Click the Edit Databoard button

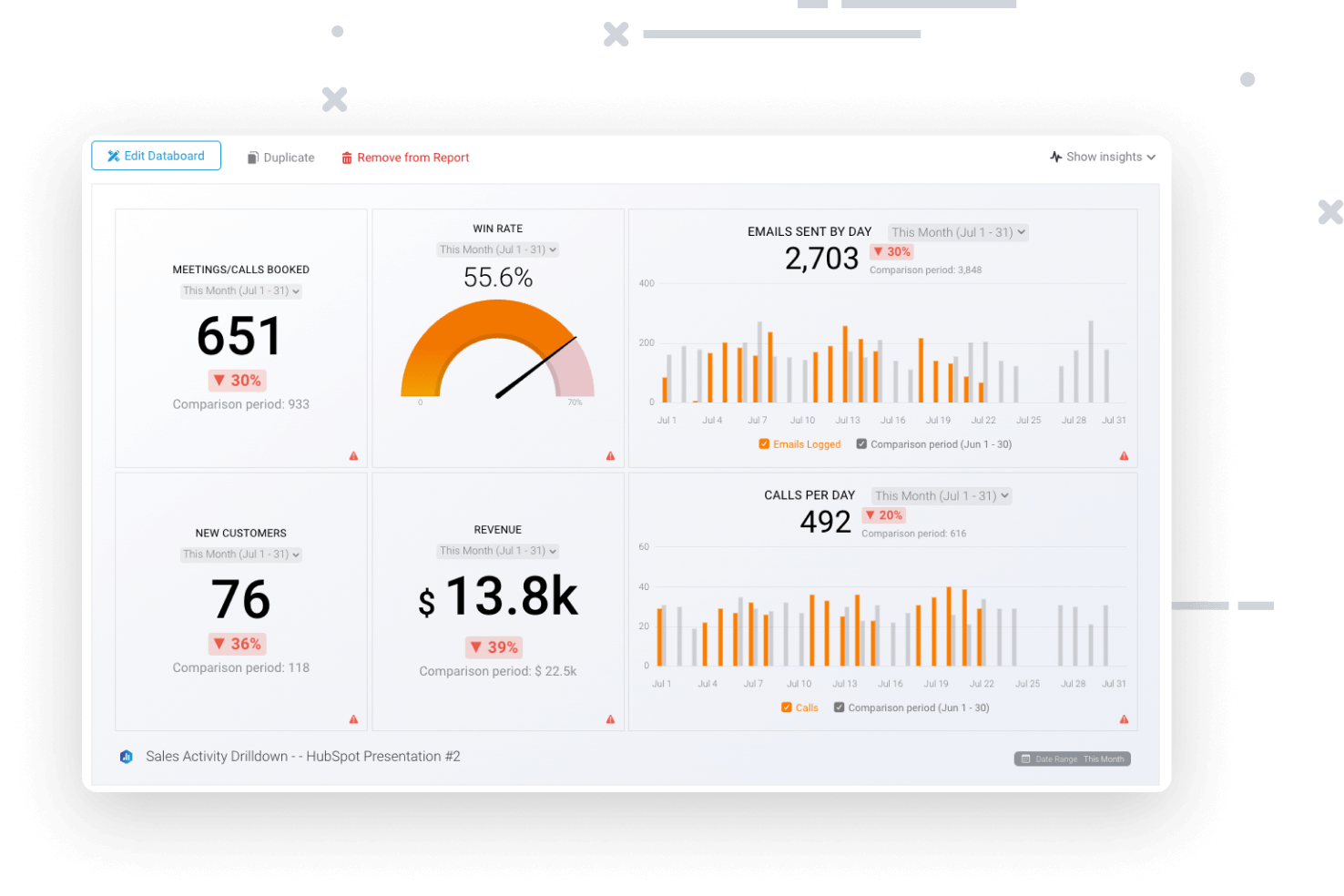(x=156, y=156)
